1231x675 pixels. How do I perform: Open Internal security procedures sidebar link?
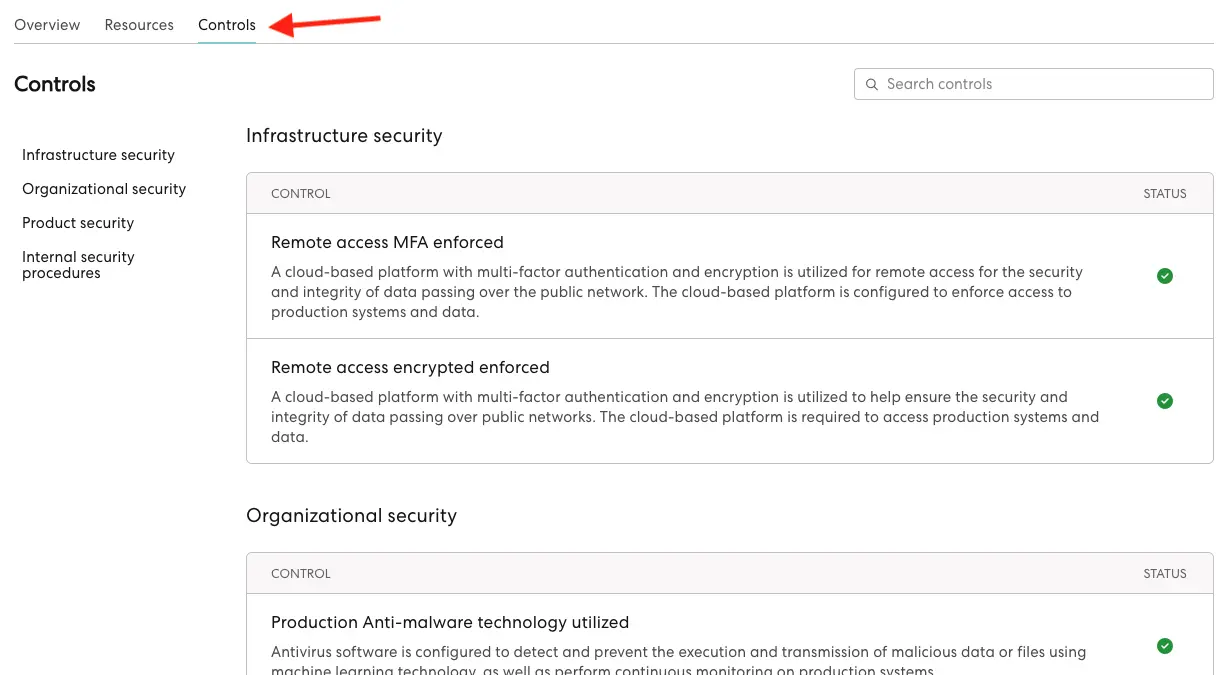[78, 265]
